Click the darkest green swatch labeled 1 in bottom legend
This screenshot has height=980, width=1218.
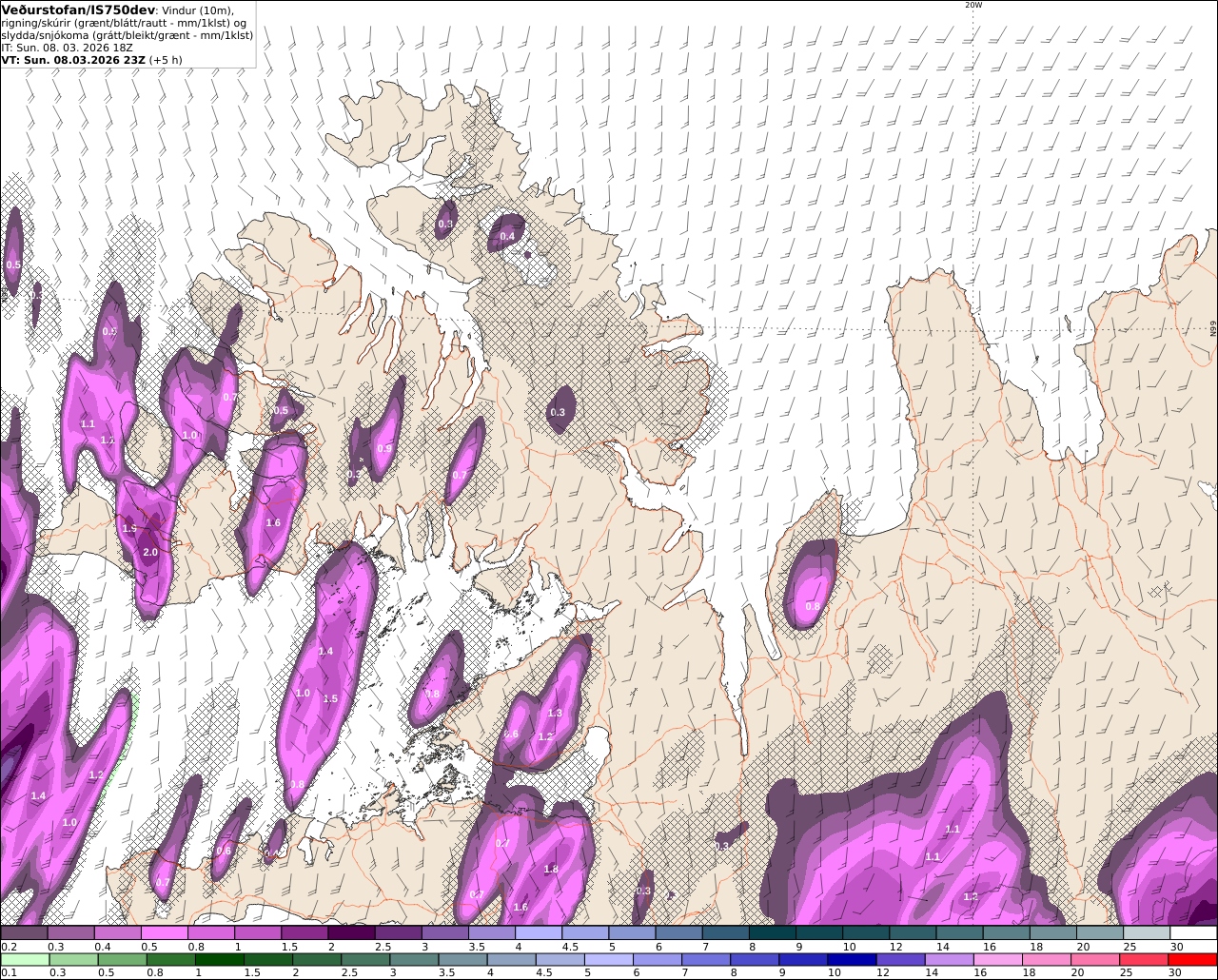pyautogui.click(x=221, y=959)
